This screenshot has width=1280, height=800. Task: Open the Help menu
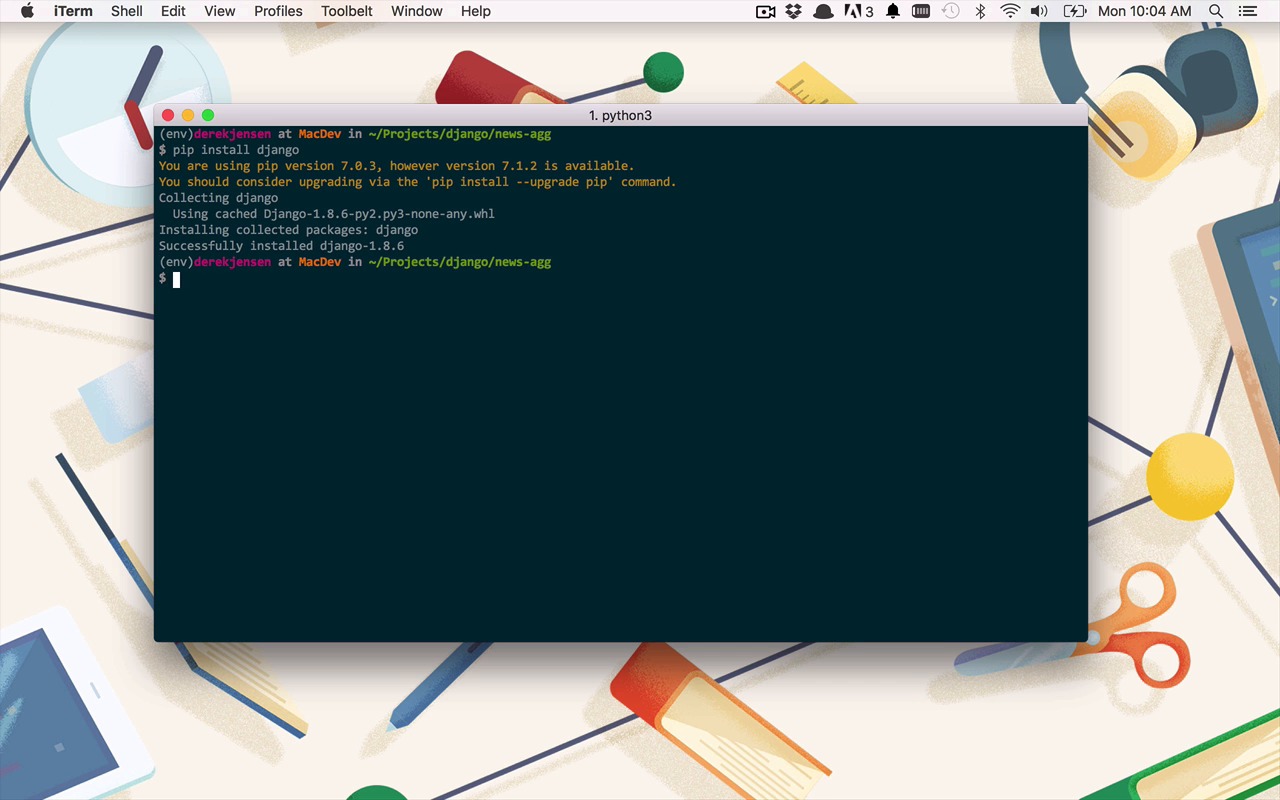pyautogui.click(x=476, y=11)
